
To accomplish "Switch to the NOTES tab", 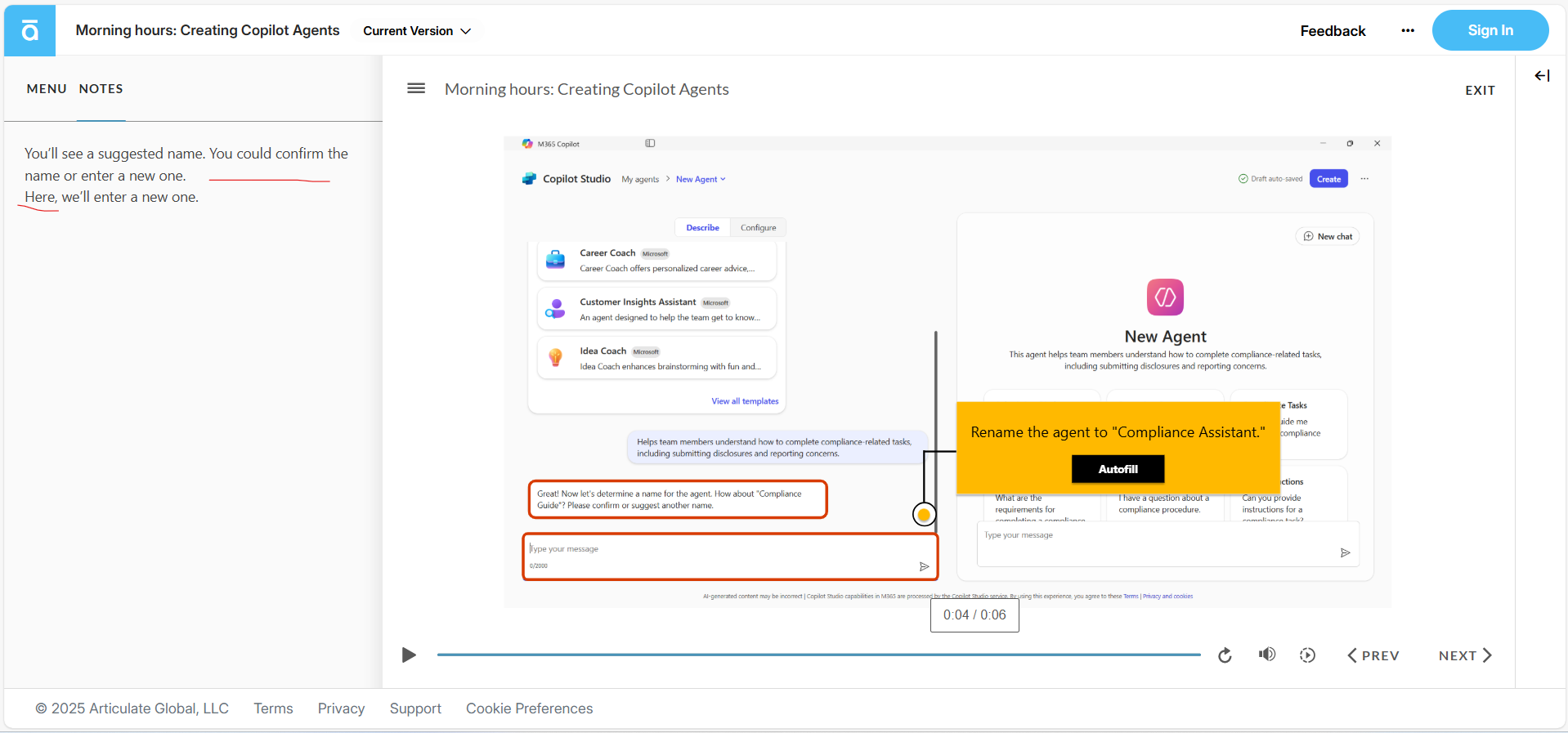I will (101, 88).
